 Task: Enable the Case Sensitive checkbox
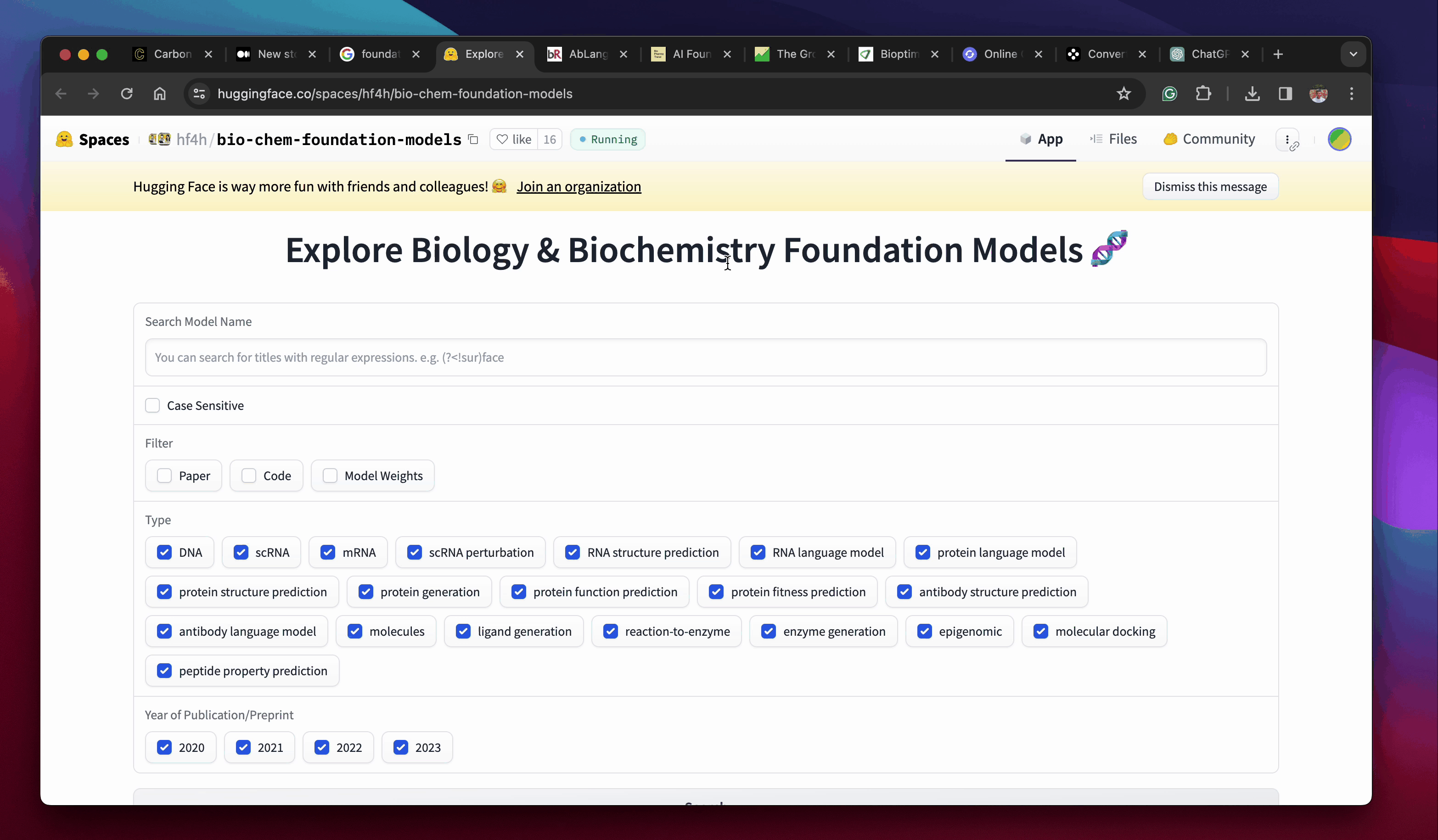[x=152, y=405]
